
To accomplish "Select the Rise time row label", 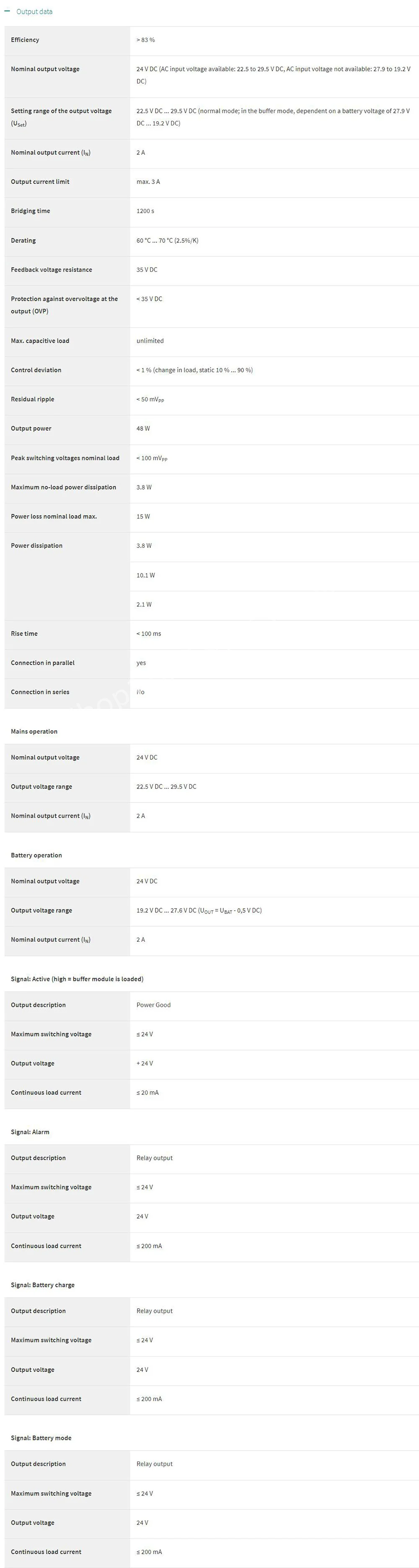I will tap(24, 634).
